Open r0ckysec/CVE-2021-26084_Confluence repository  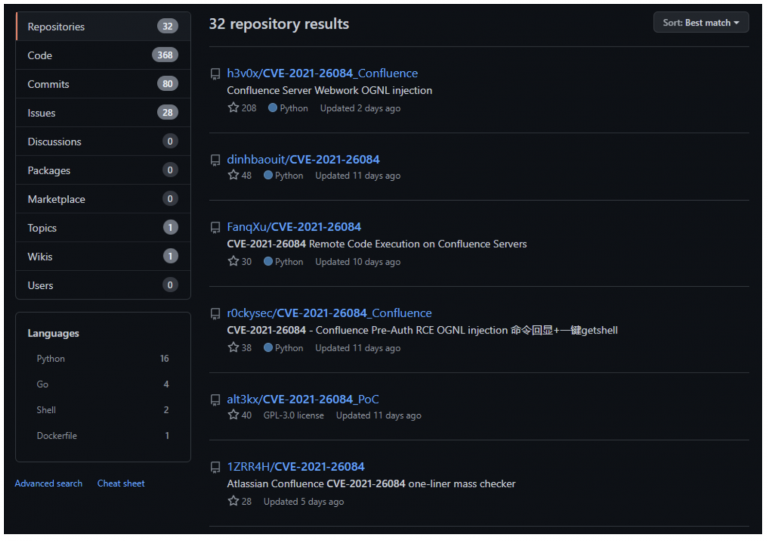pyautogui.click(x=329, y=313)
